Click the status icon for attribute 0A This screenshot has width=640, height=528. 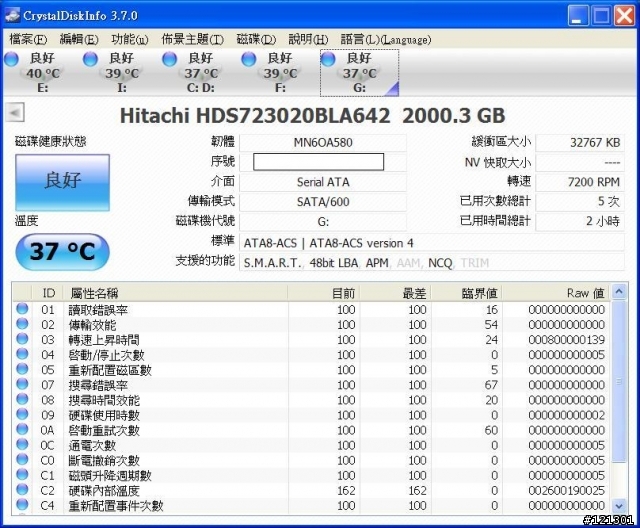(x=22, y=430)
